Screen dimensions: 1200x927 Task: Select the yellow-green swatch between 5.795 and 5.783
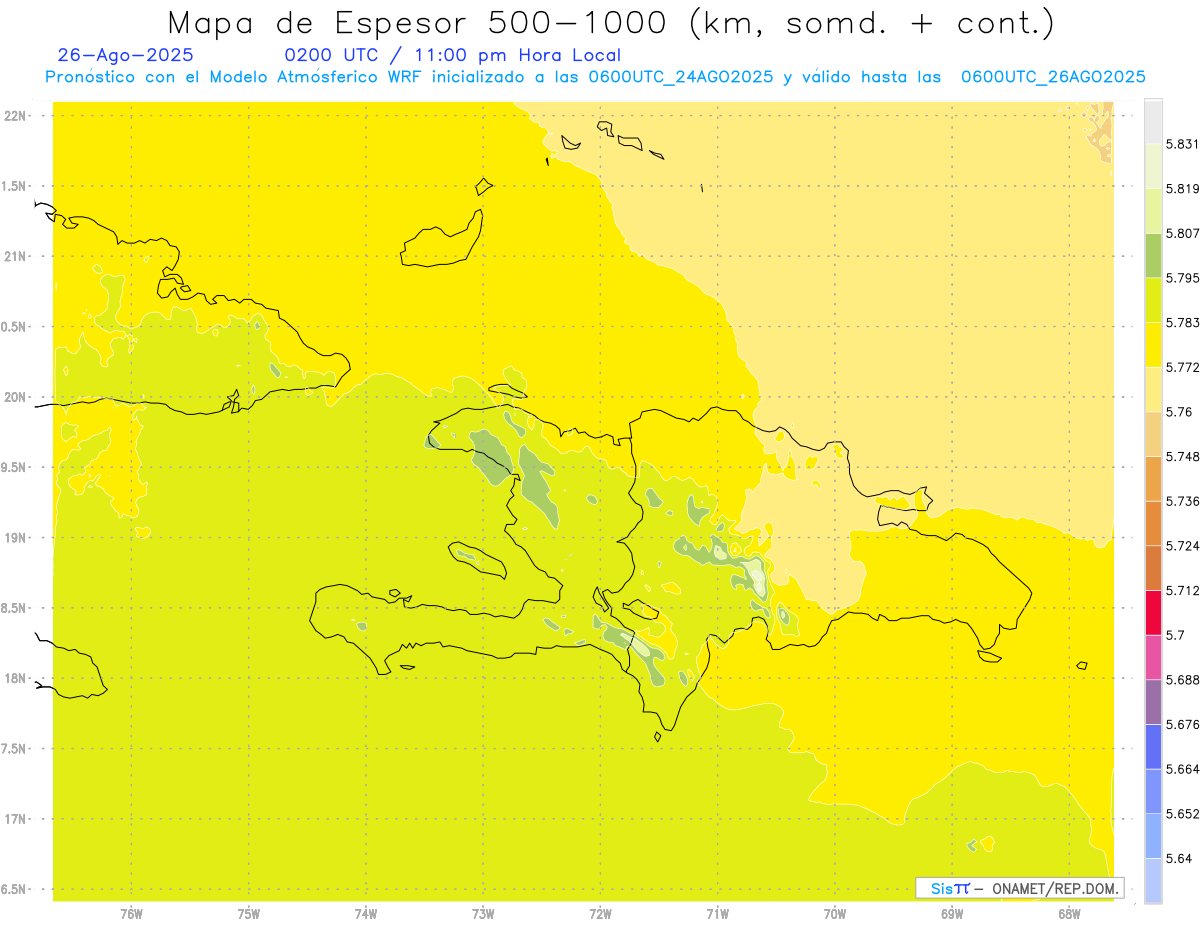point(1153,300)
